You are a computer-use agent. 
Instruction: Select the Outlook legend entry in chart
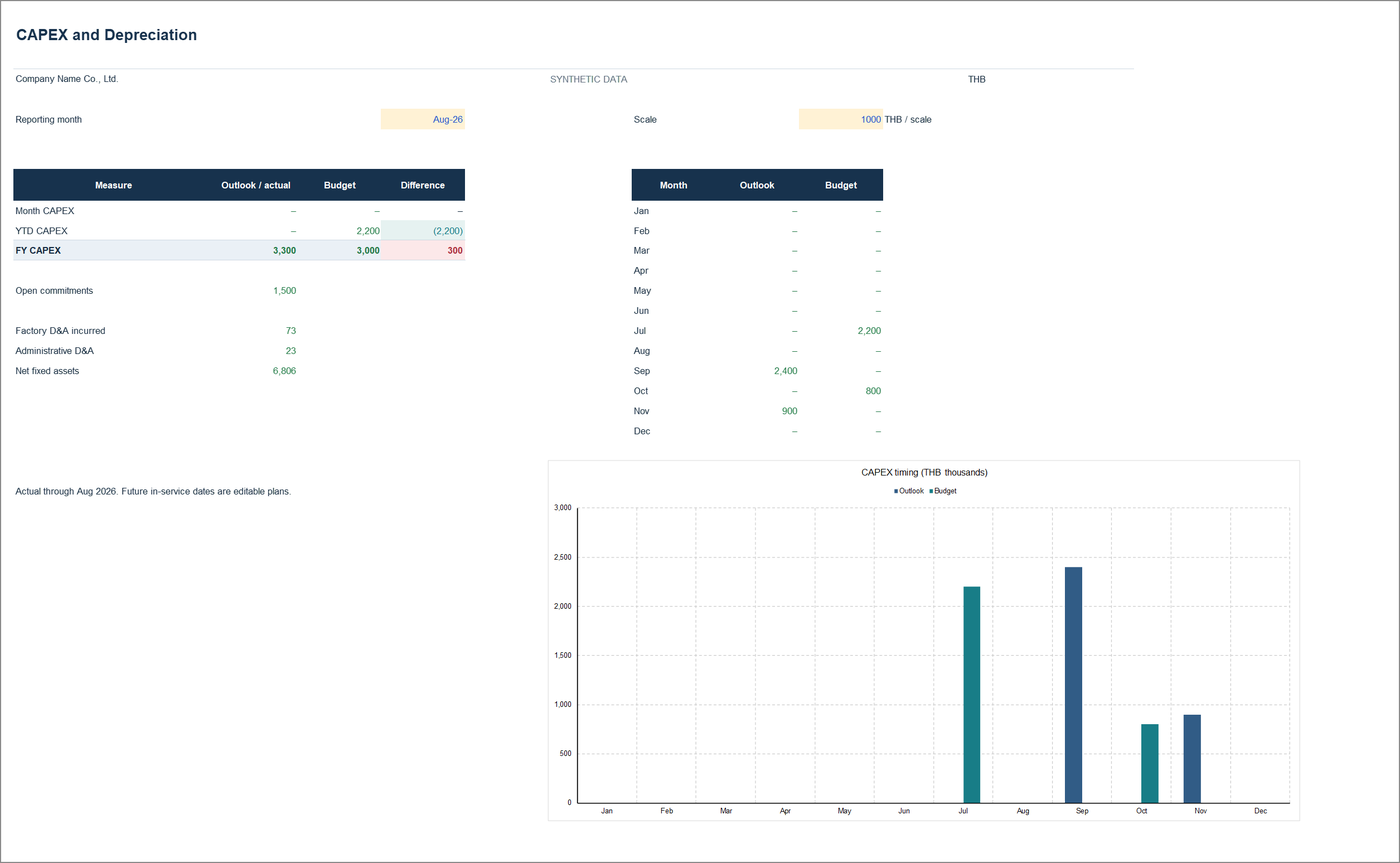(909, 491)
